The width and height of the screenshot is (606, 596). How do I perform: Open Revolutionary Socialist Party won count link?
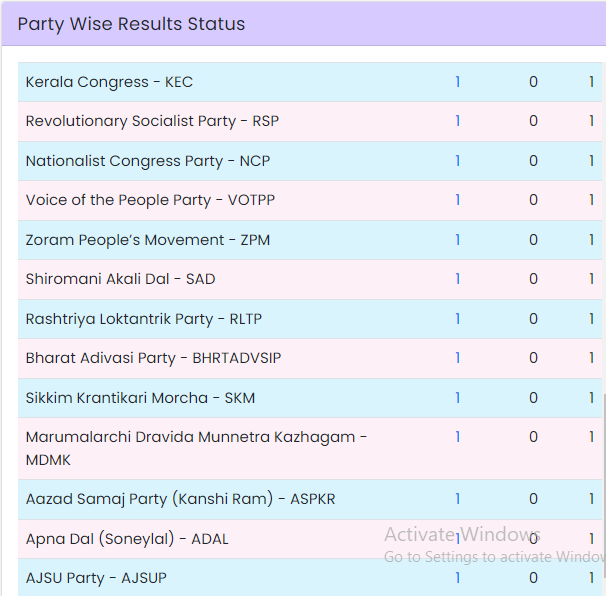[x=458, y=121]
